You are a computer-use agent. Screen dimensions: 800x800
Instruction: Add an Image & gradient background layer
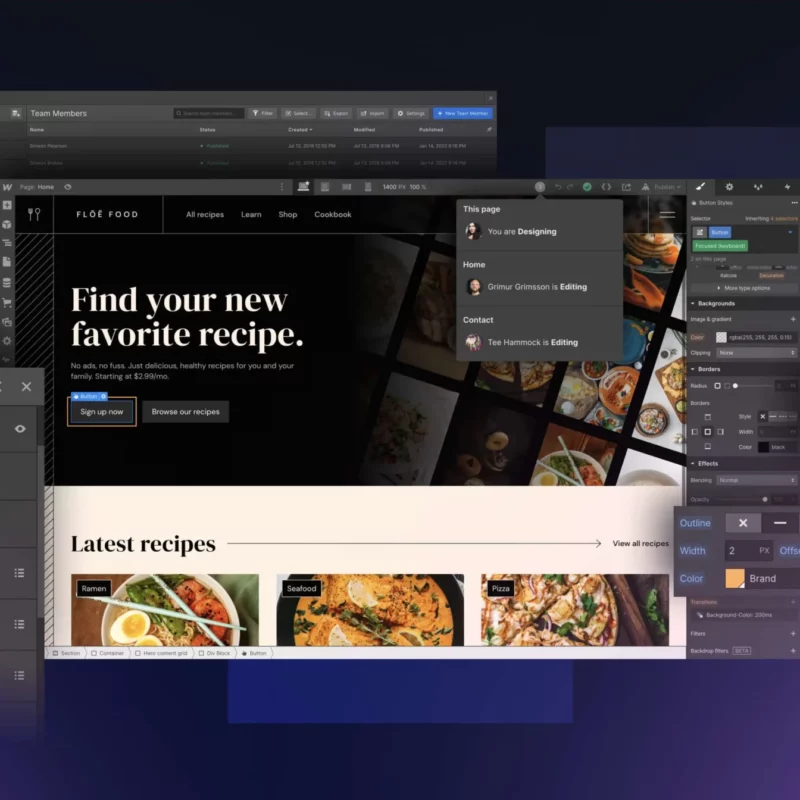(793, 319)
